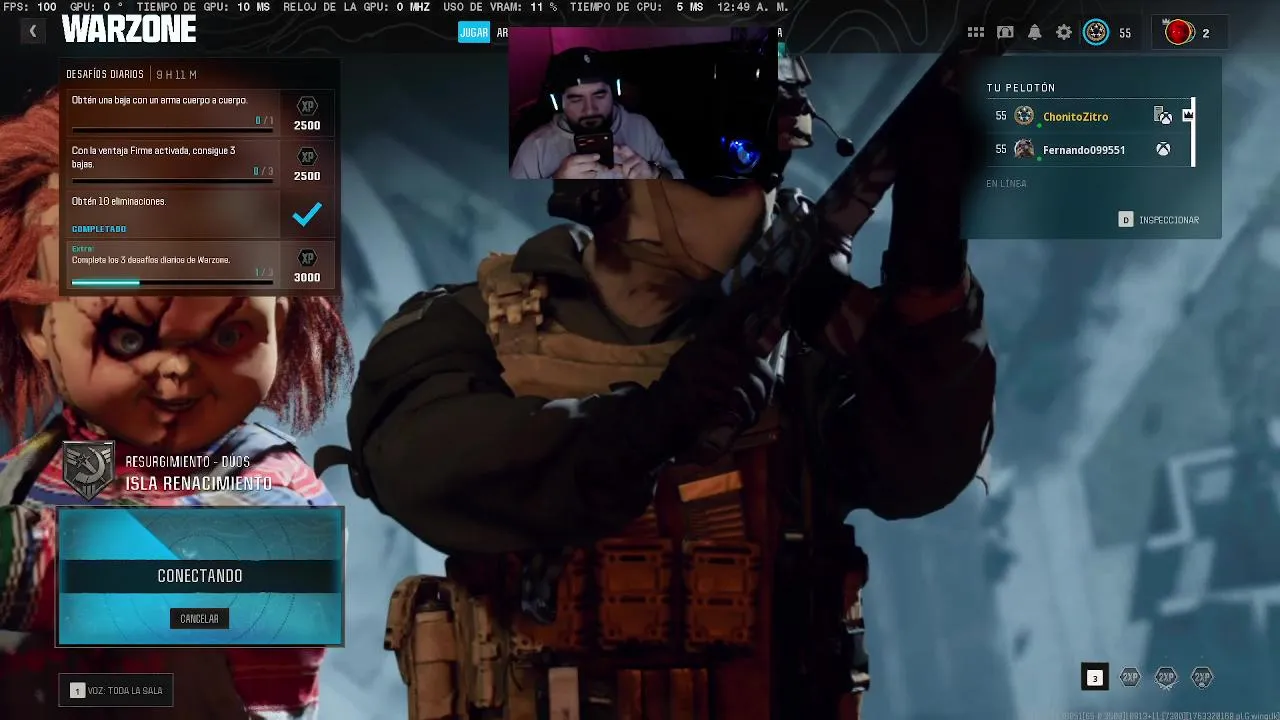Click DESAFÍOS DIARIOS header
The width and height of the screenshot is (1280, 720).
pyautogui.click(x=105, y=75)
